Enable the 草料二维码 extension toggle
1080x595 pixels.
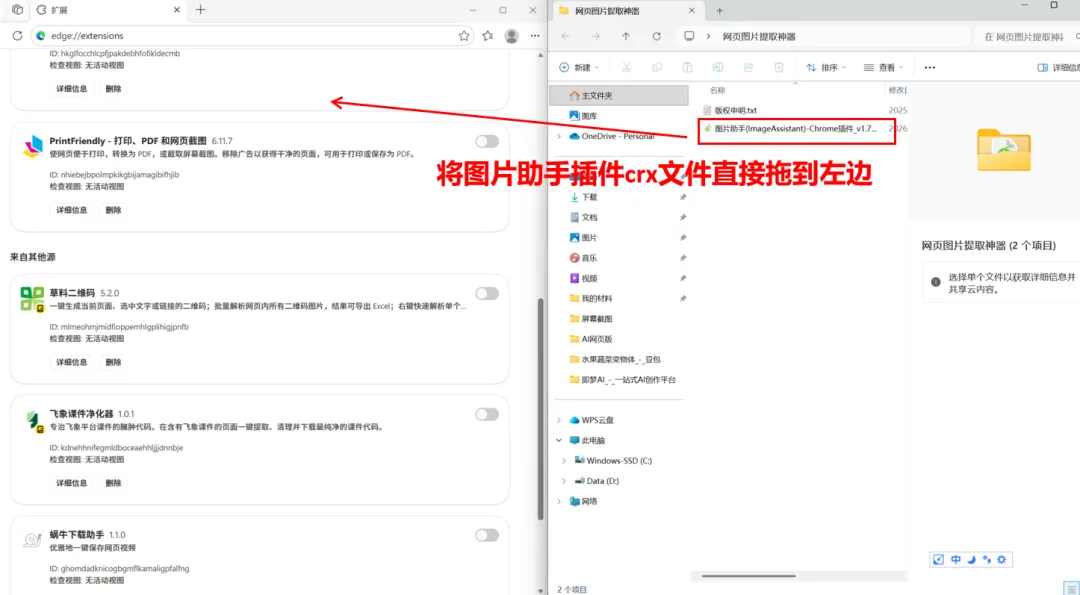coord(487,293)
